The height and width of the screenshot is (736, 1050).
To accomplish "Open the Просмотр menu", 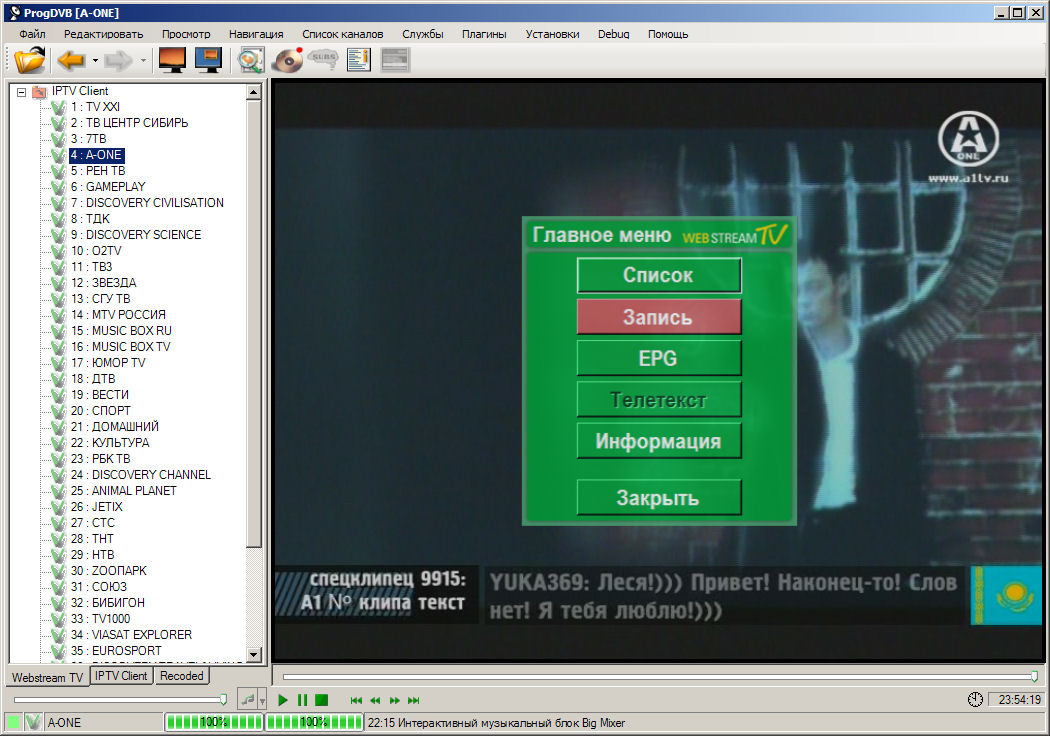I will click(185, 34).
